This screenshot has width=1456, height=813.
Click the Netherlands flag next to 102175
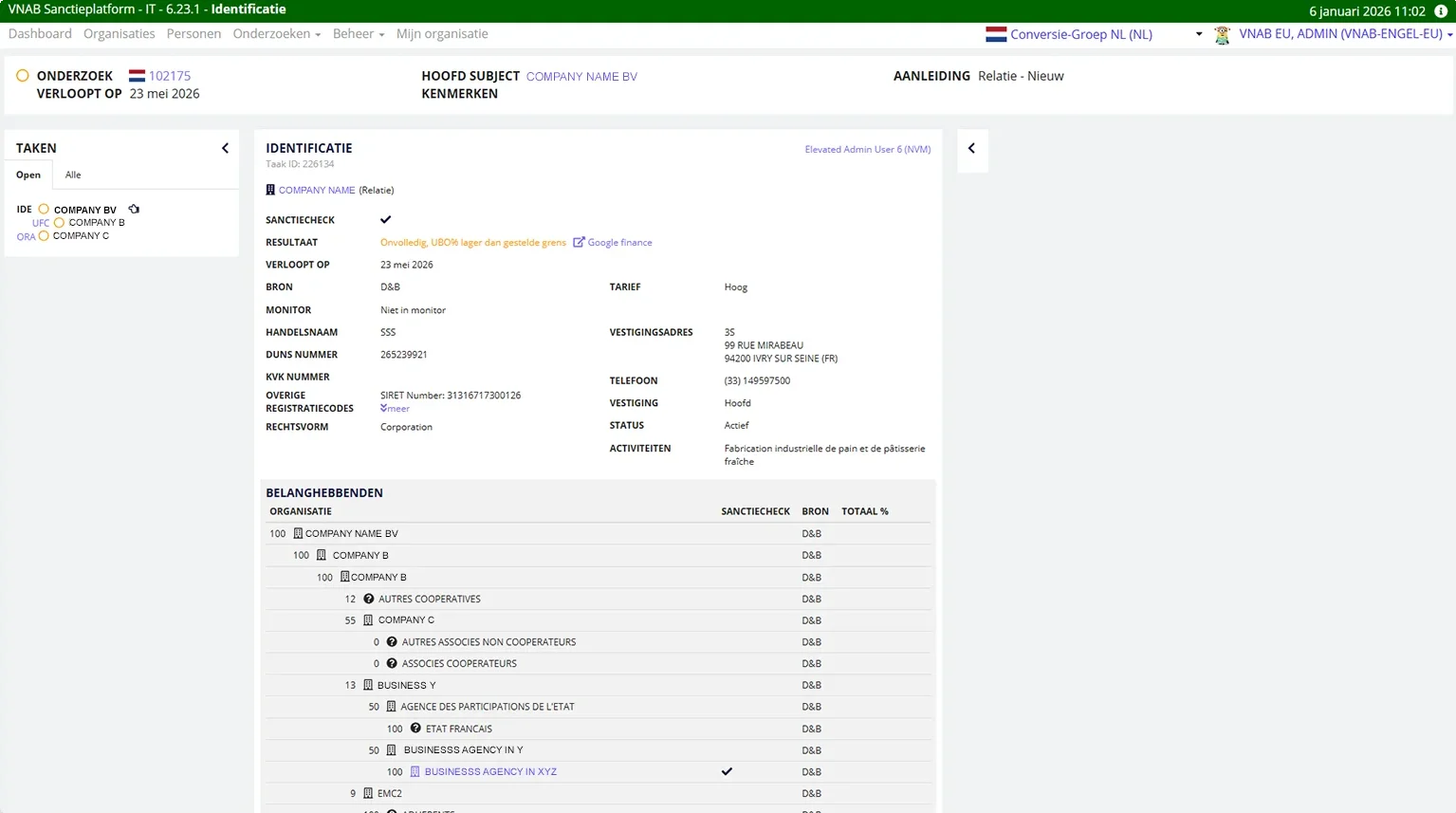(138, 76)
